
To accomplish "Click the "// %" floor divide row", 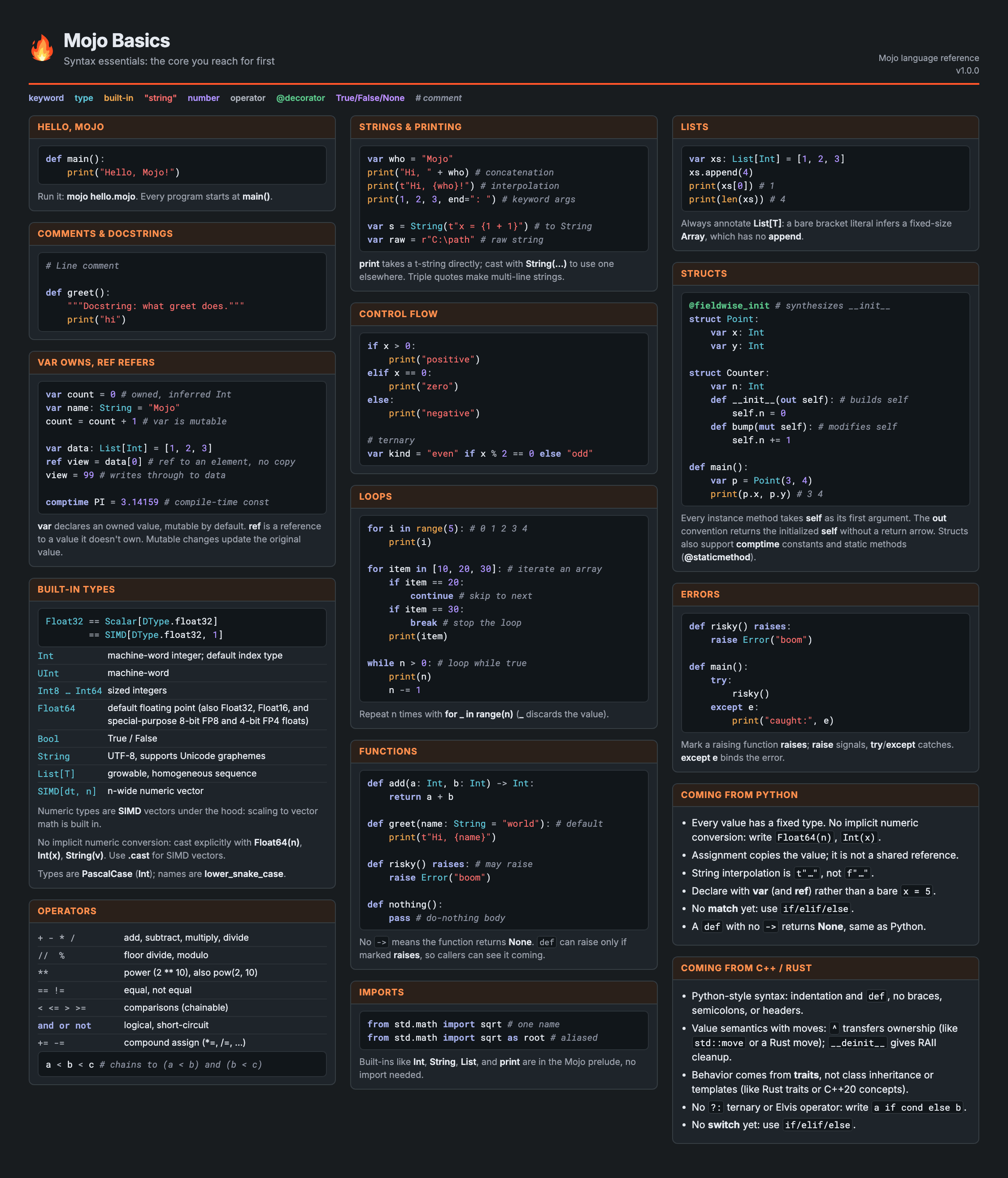I will pos(182,955).
